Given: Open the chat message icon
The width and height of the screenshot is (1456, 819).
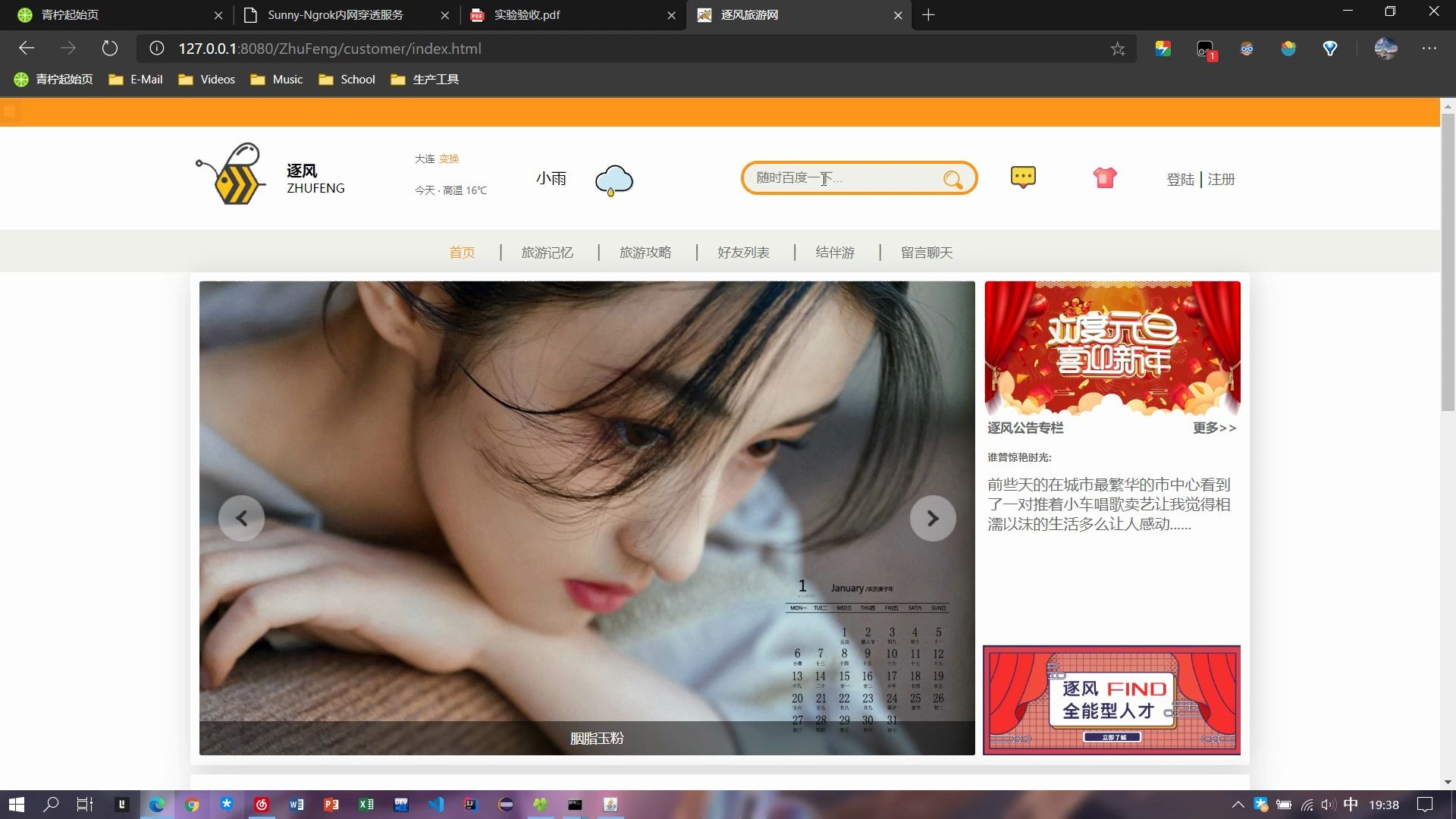Looking at the screenshot, I should point(1024,178).
